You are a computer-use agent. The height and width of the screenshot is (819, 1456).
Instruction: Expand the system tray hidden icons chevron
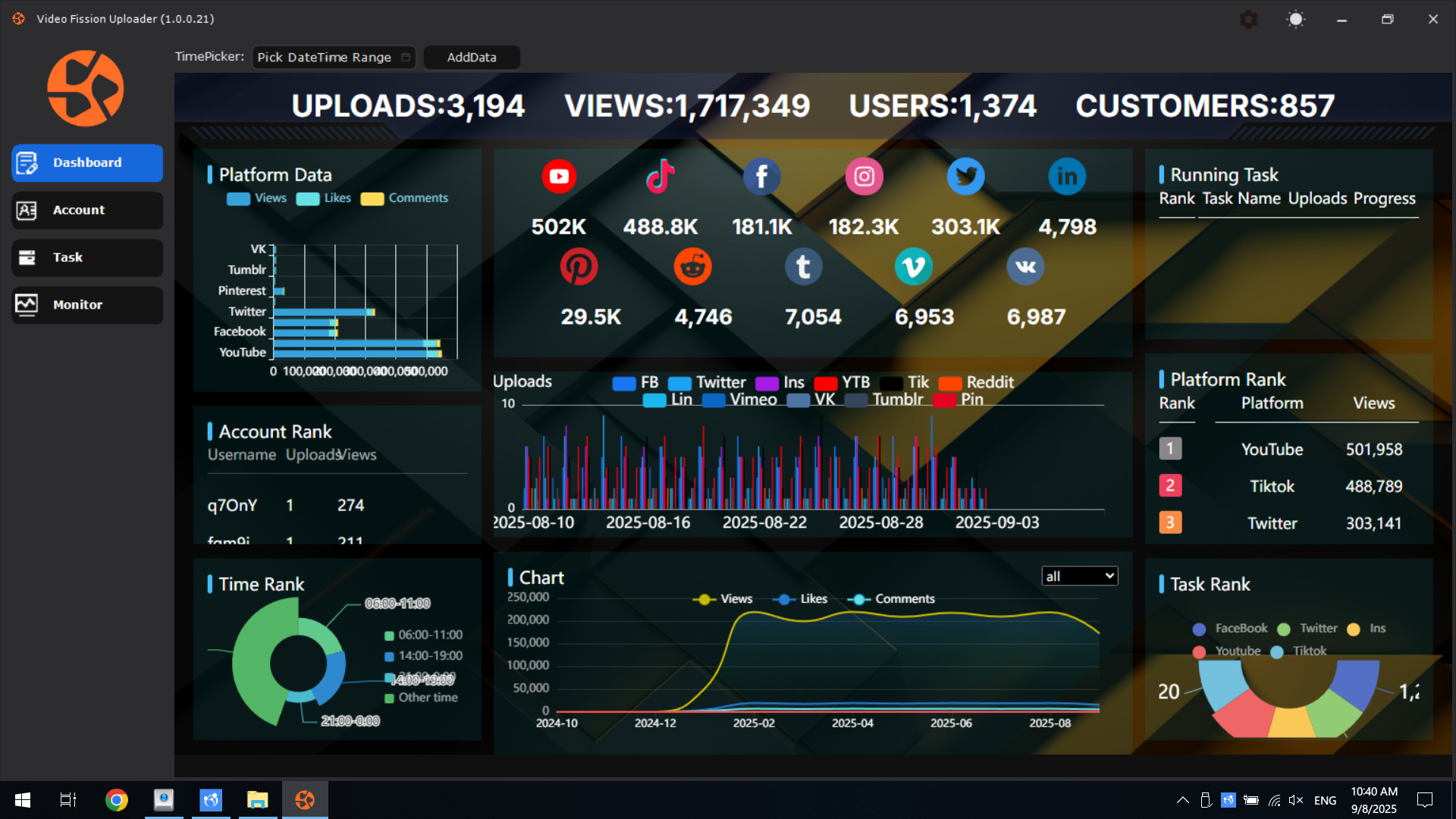pos(1182,800)
